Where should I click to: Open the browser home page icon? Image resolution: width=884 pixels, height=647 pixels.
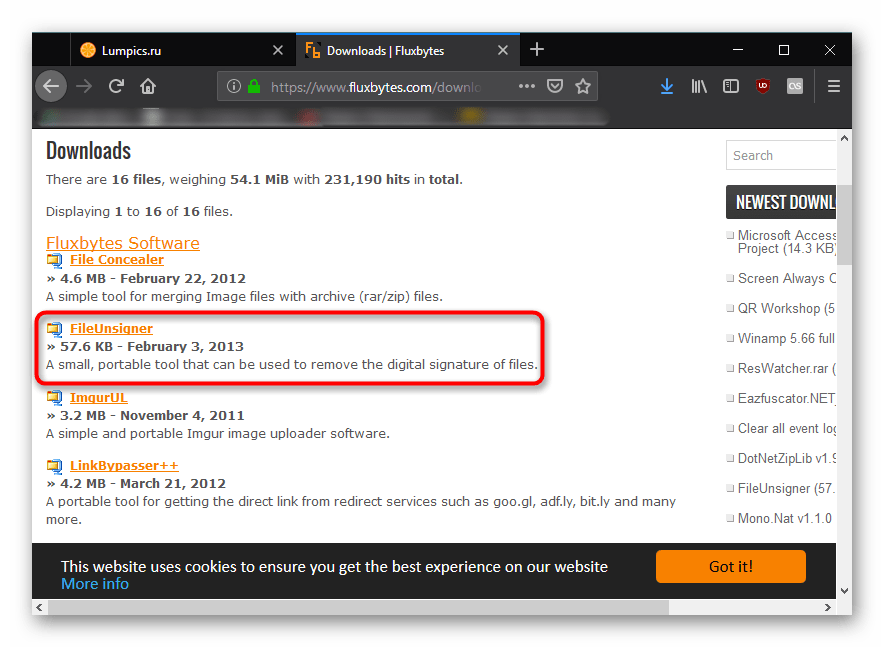pos(148,86)
